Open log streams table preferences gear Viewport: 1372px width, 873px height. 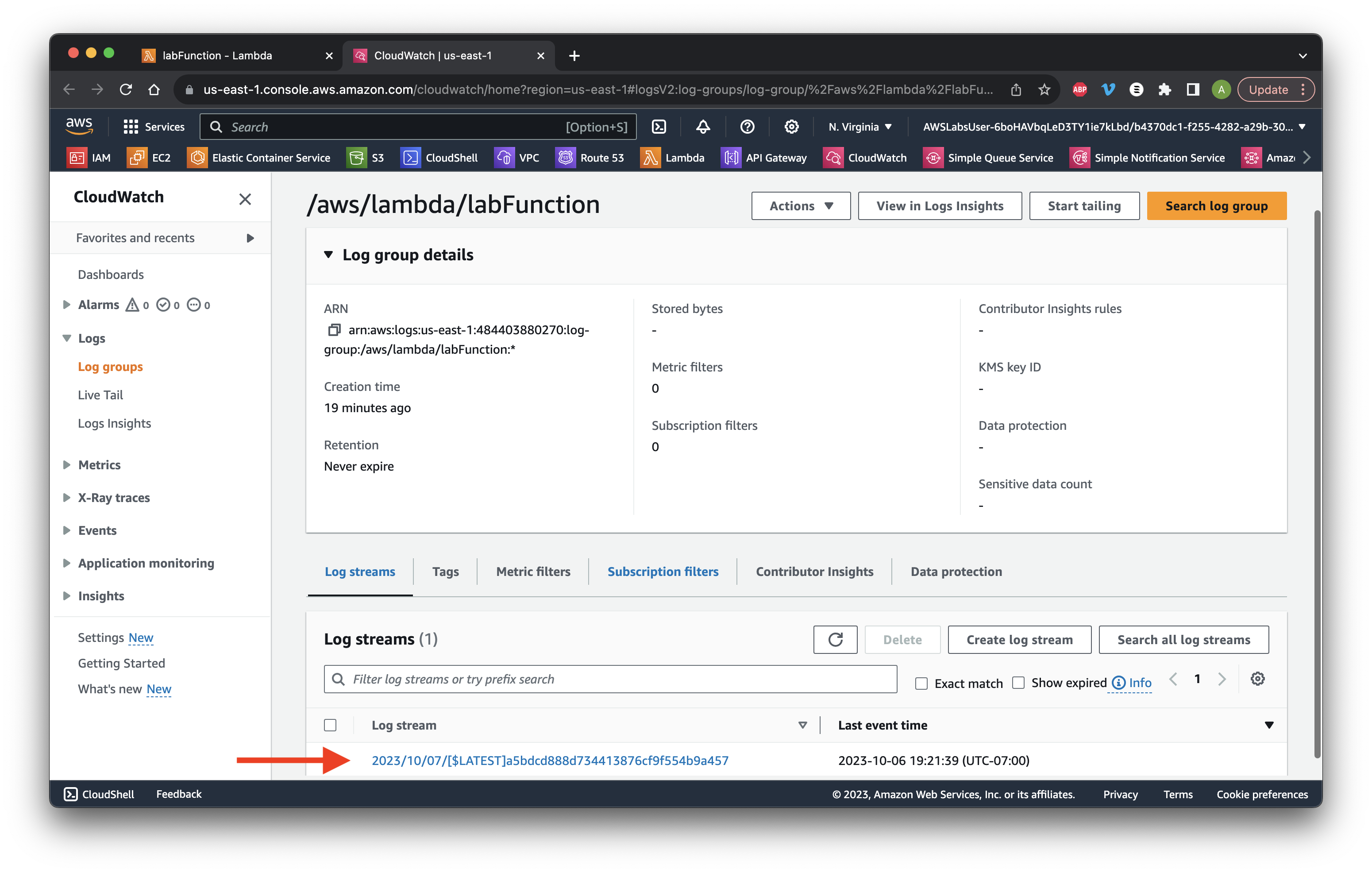point(1257,679)
